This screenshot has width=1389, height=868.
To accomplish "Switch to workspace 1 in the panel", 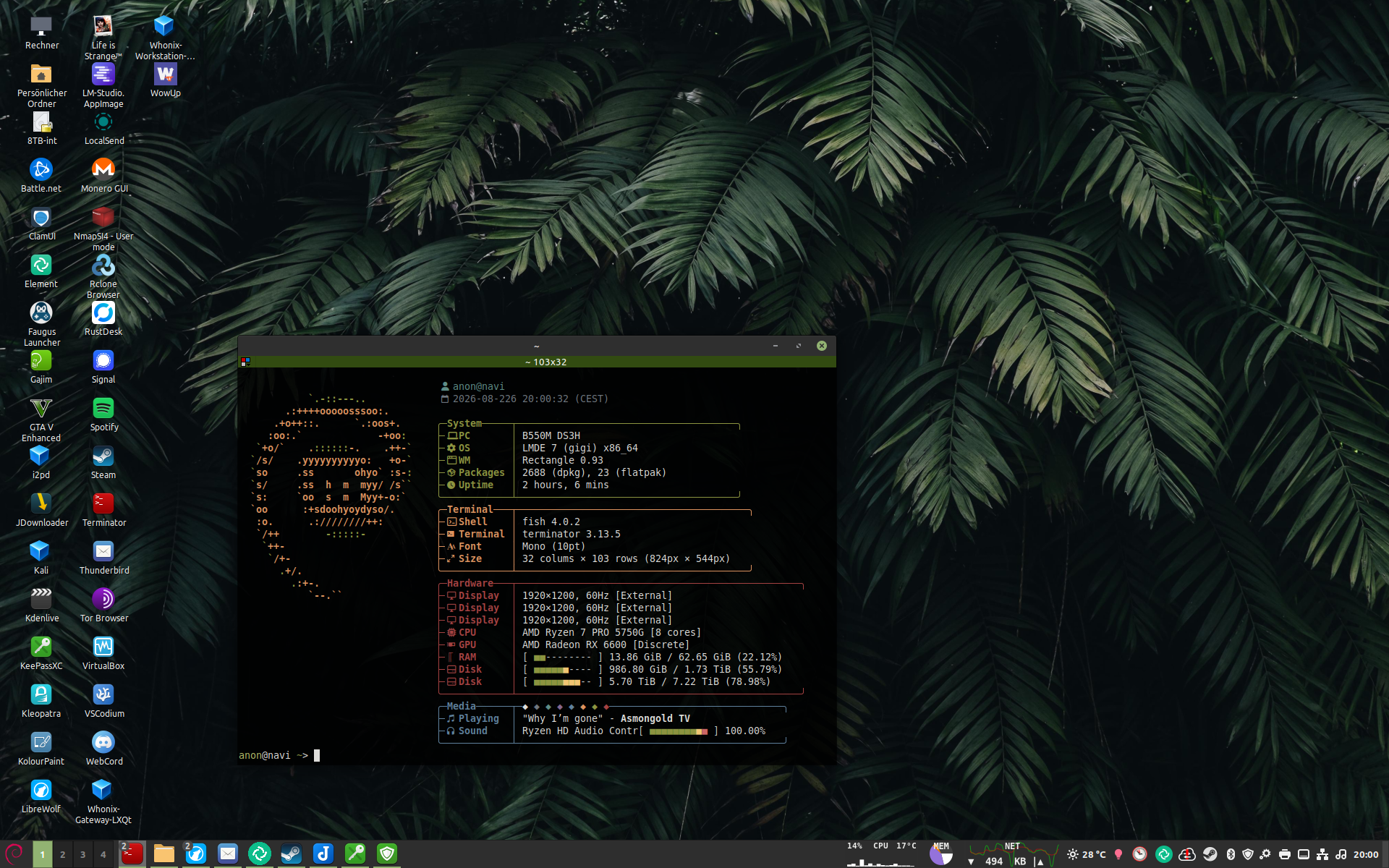I will pyautogui.click(x=42, y=854).
